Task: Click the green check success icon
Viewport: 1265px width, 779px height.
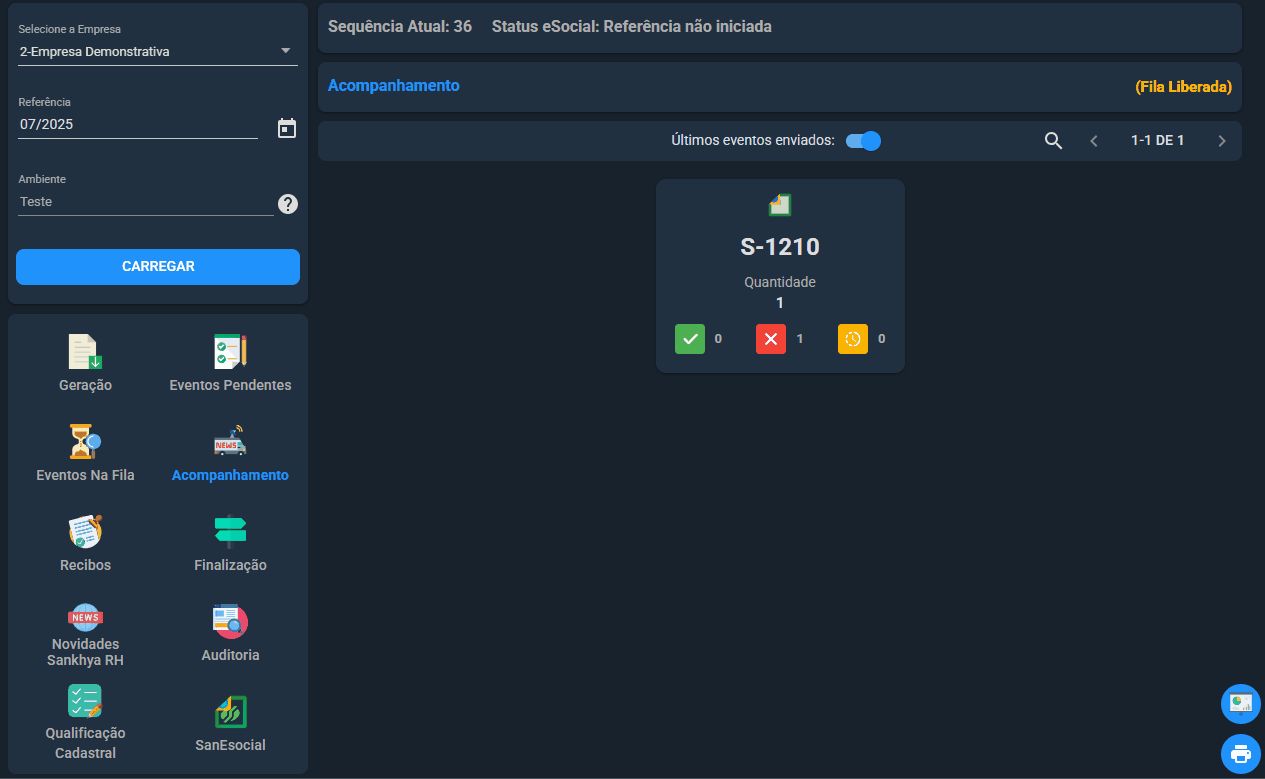Action: tap(690, 339)
